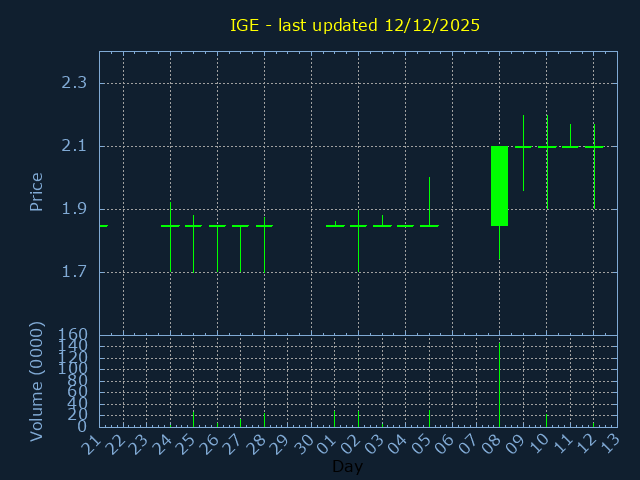Click the 21 day tick label

[96, 443]
